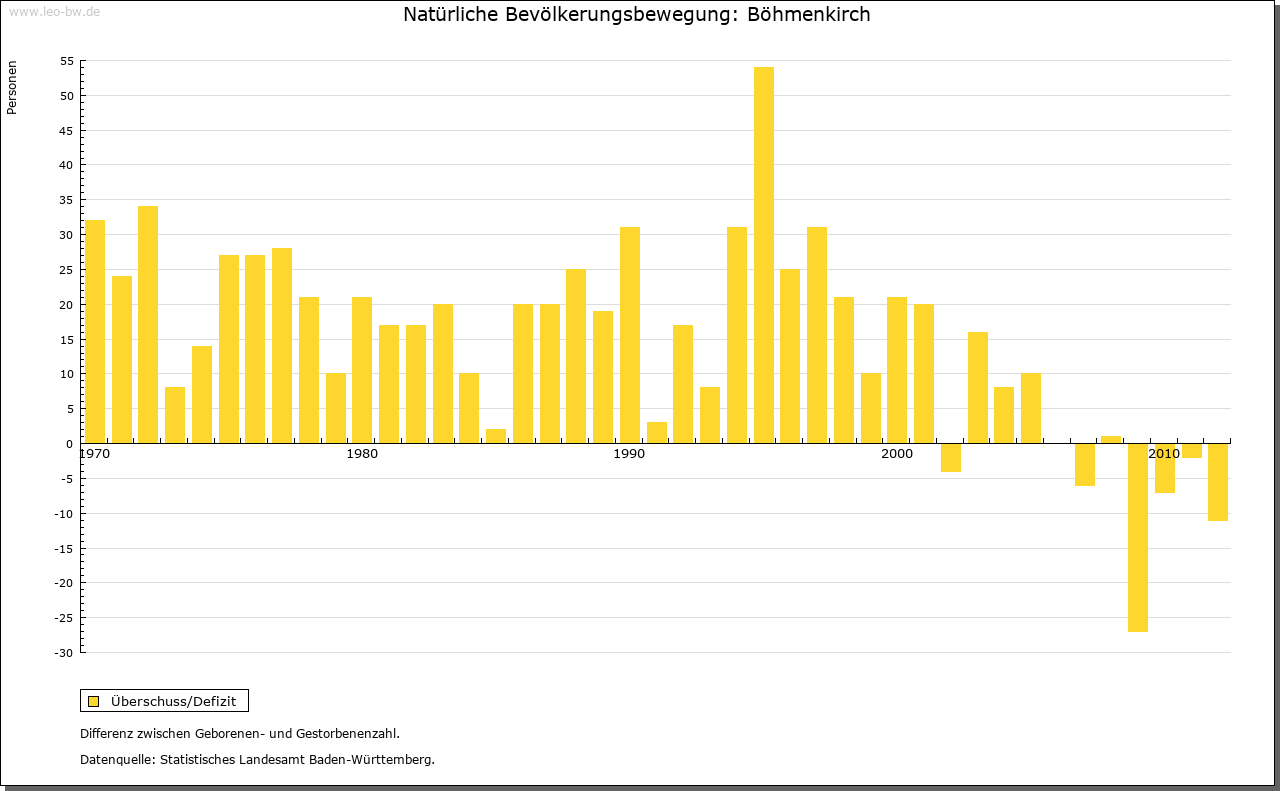Click the 1970 label on the x-axis
1280x791 pixels.
coord(94,454)
